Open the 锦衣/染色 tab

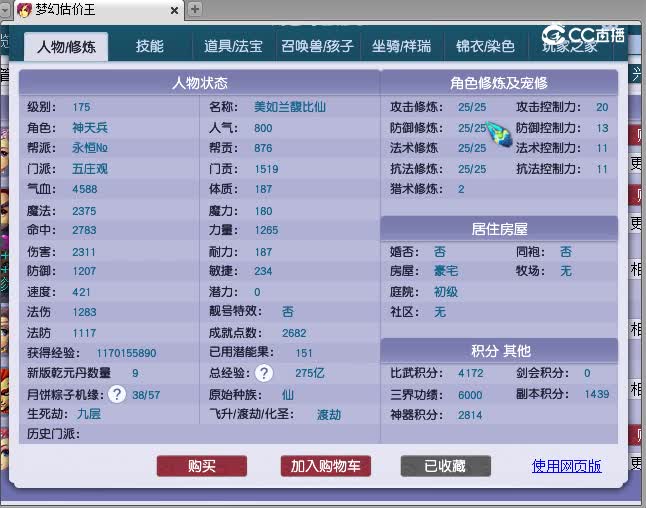pos(486,46)
